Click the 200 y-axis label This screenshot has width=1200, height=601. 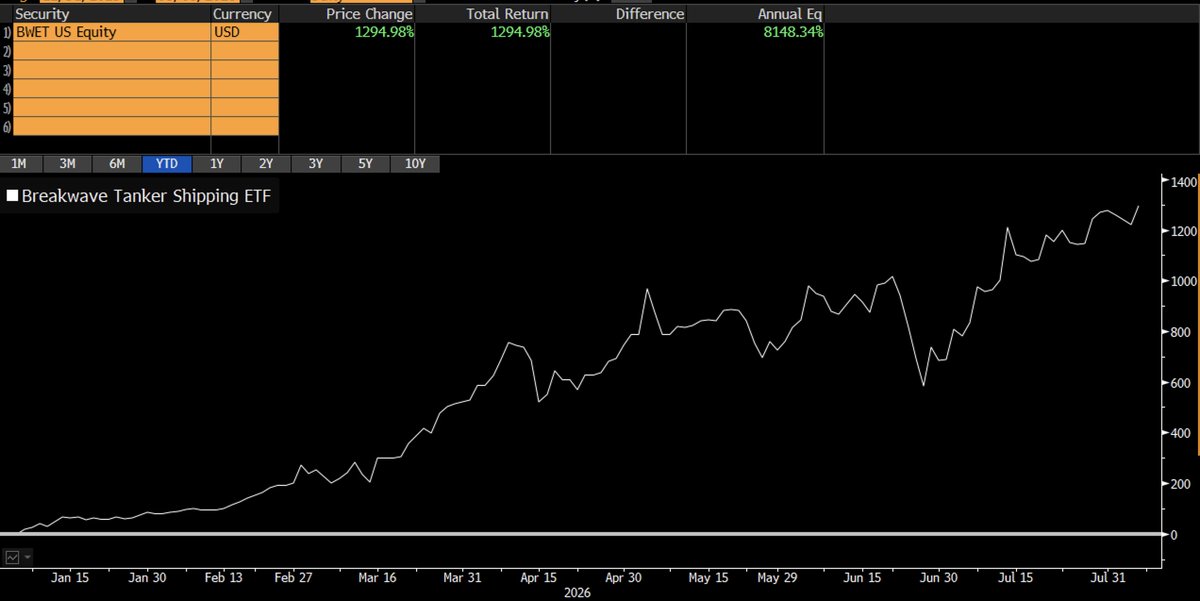[1180, 484]
